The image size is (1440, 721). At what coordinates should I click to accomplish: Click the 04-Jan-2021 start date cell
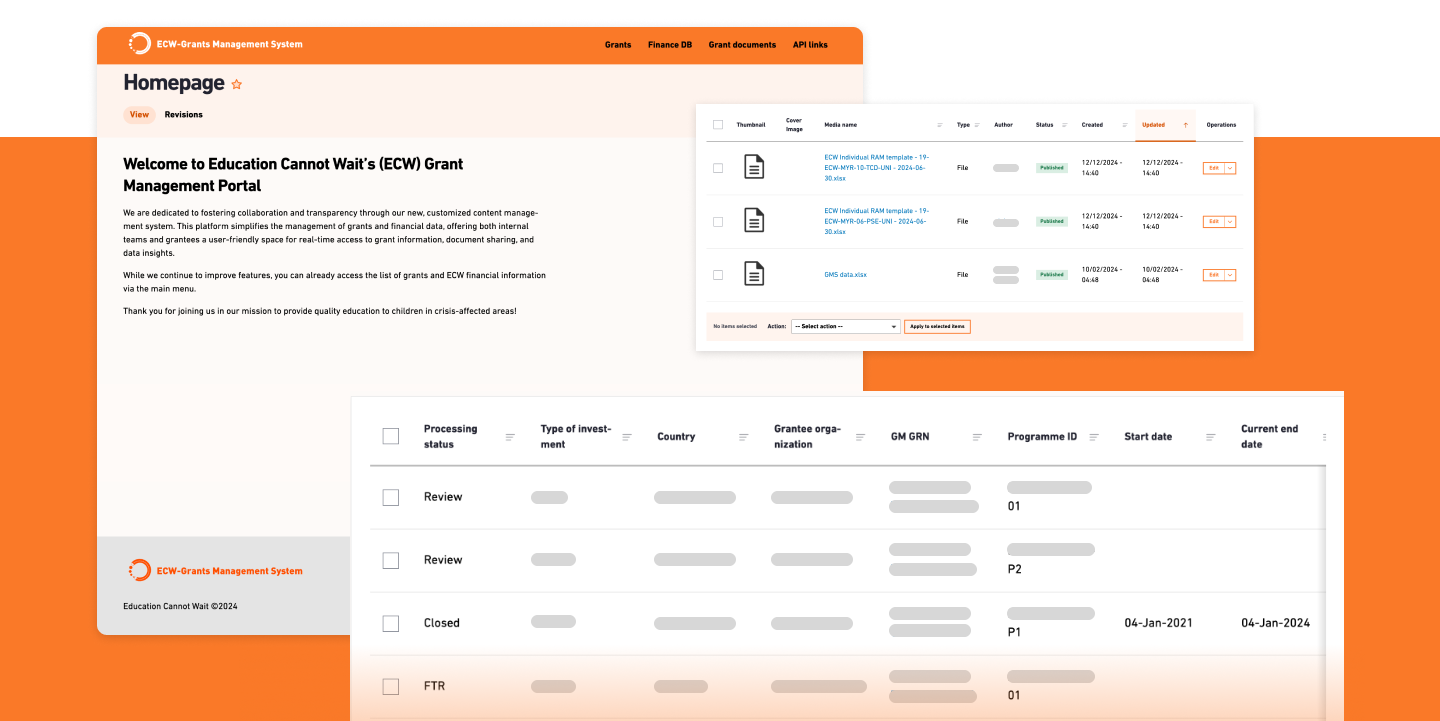pyautogui.click(x=1158, y=623)
